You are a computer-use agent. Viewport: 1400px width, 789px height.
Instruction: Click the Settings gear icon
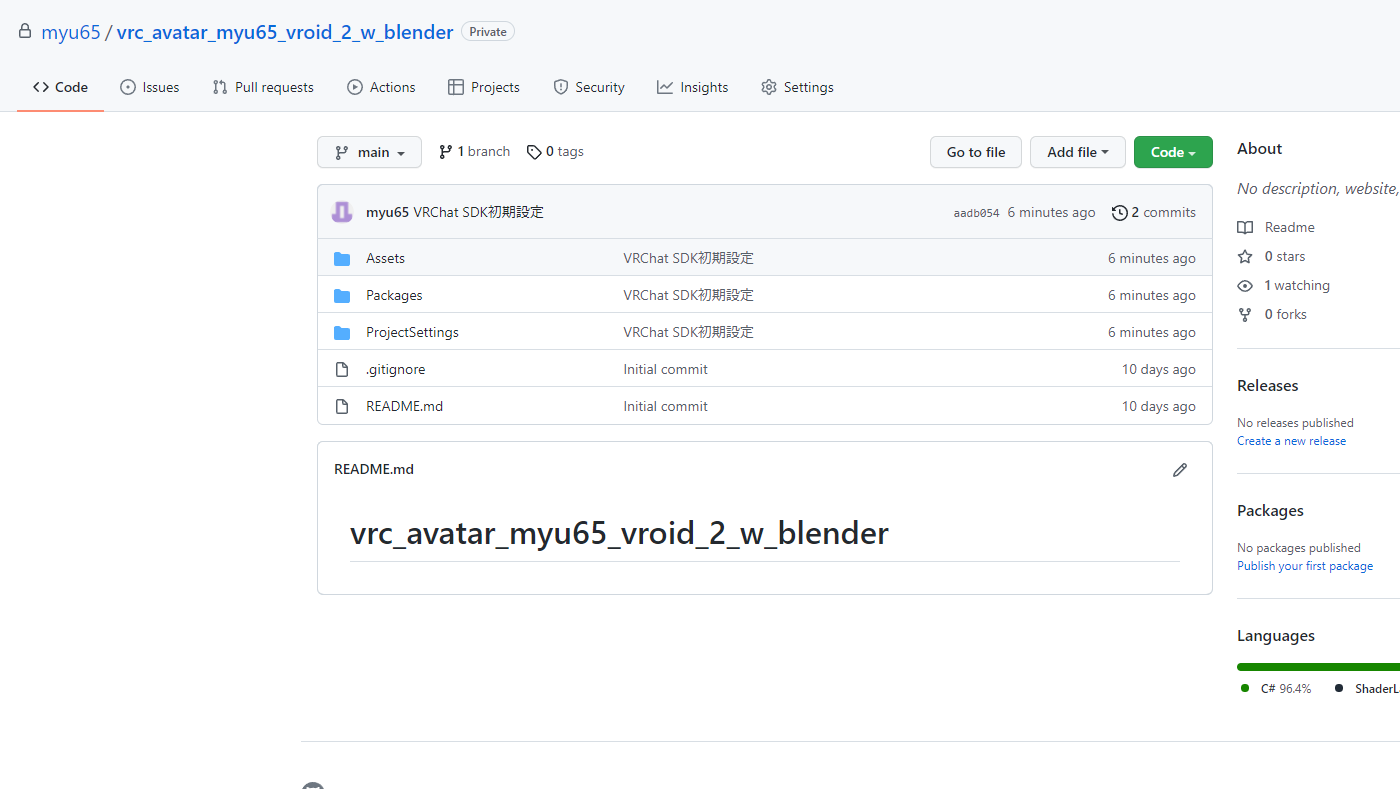pos(768,87)
